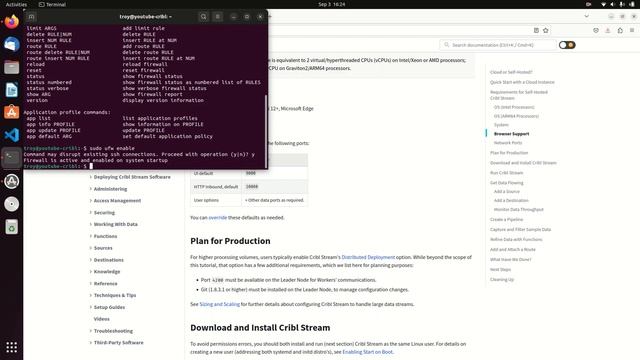The height and width of the screenshot is (360, 640).
Task: Open the Sizing and Scaling link
Action: pos(220,304)
